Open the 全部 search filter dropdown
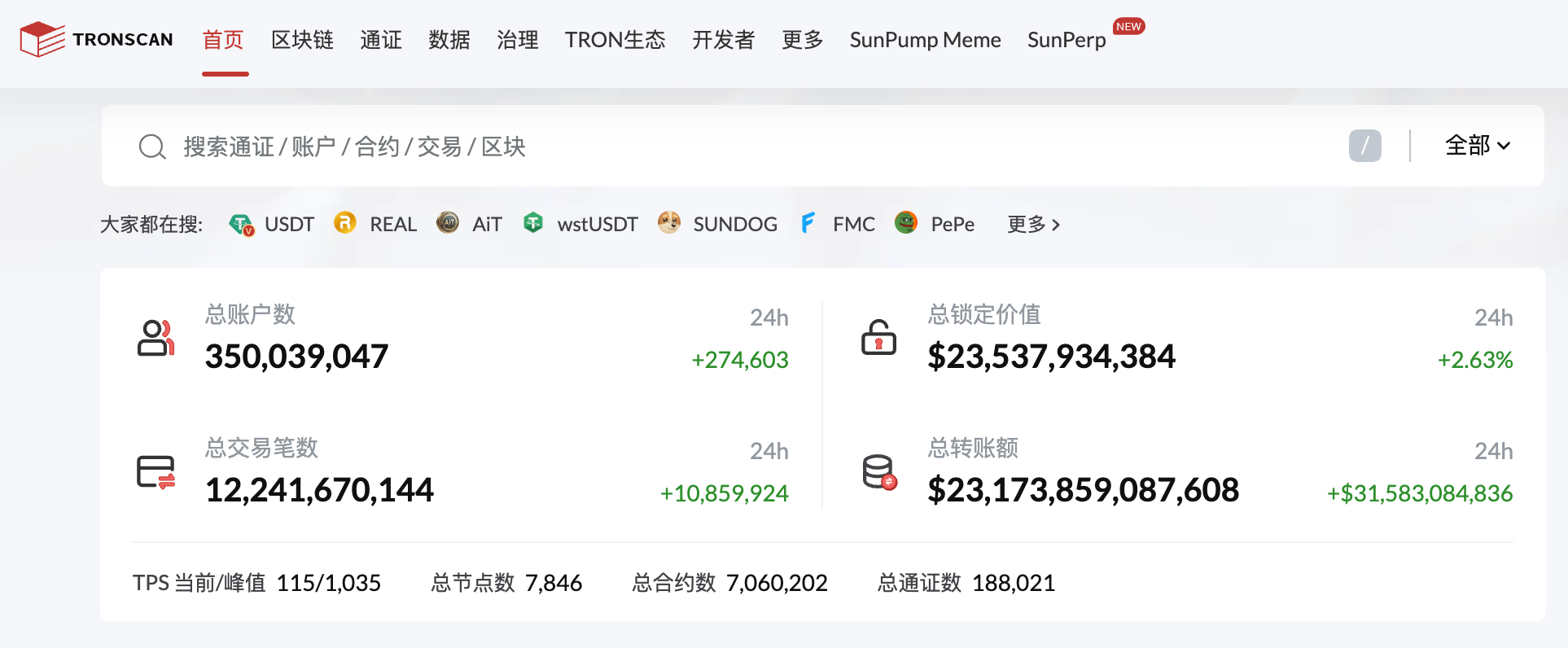 1477,146
